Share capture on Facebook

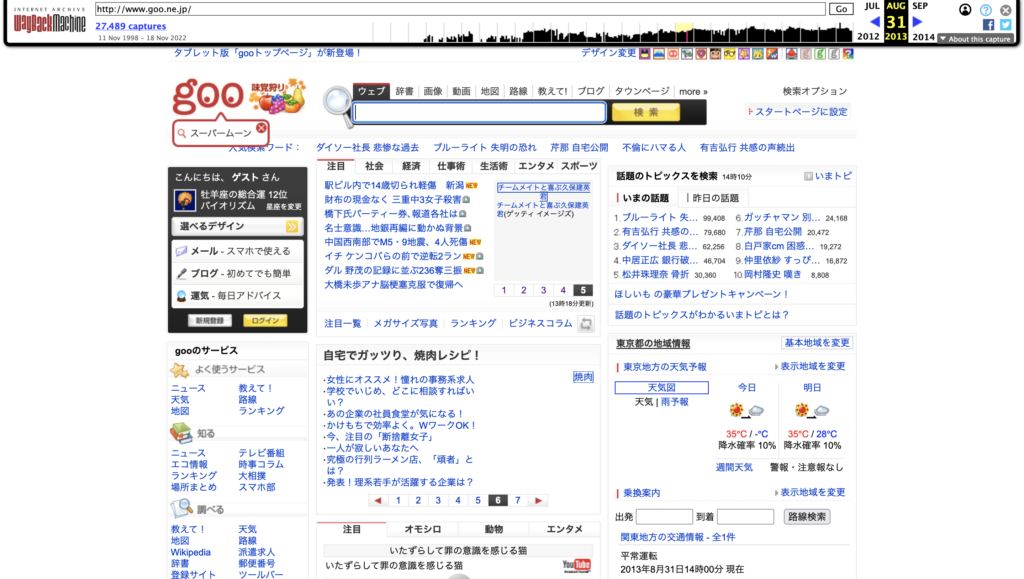click(988, 25)
